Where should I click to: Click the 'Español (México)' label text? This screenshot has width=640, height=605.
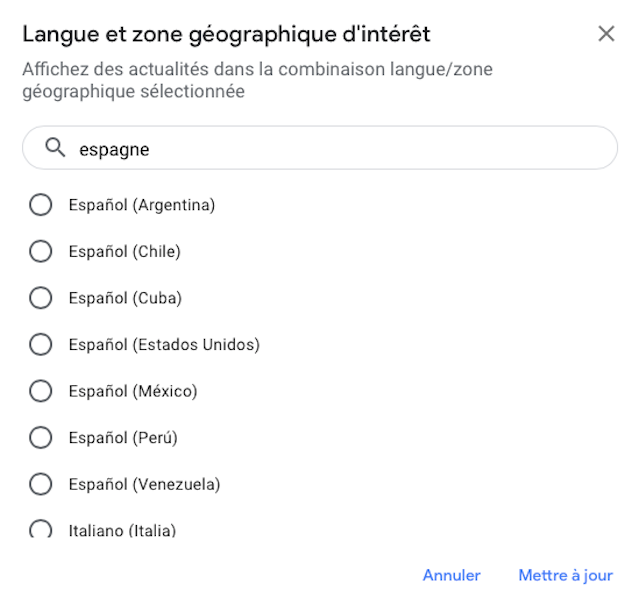[x=133, y=391]
